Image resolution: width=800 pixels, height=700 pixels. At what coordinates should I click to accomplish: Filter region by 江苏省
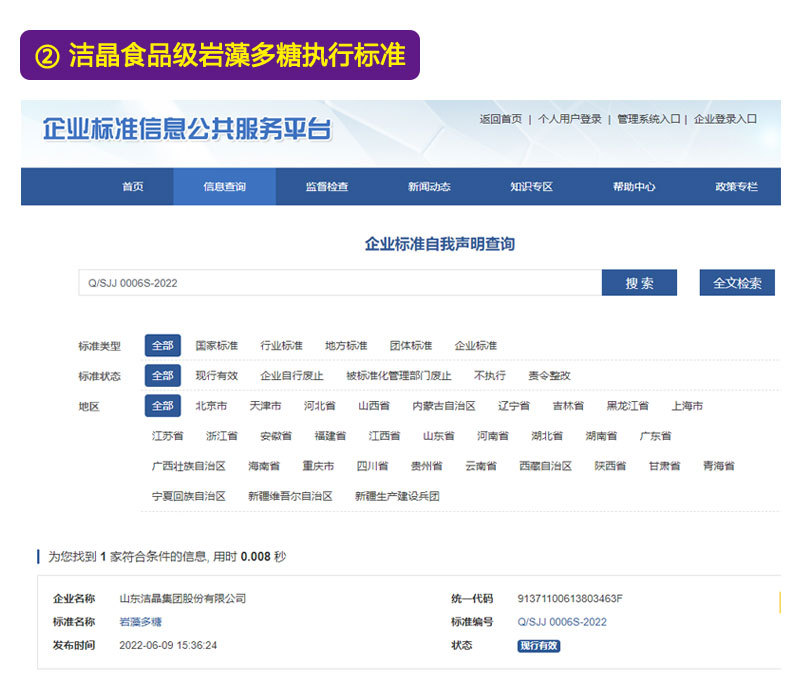click(x=167, y=436)
